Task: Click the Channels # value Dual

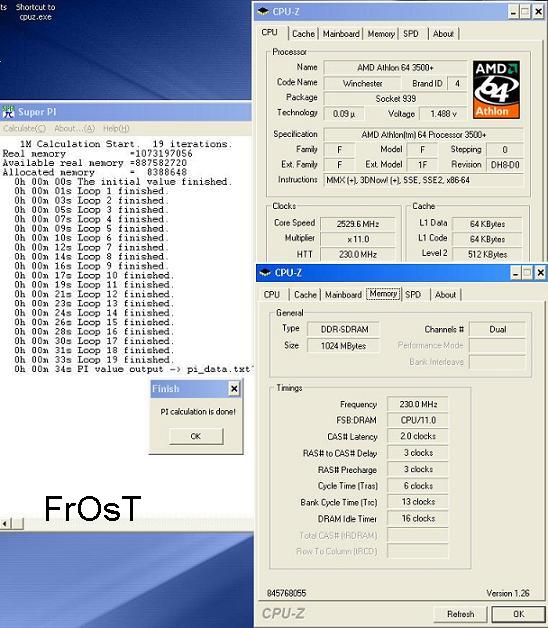Action: click(497, 329)
